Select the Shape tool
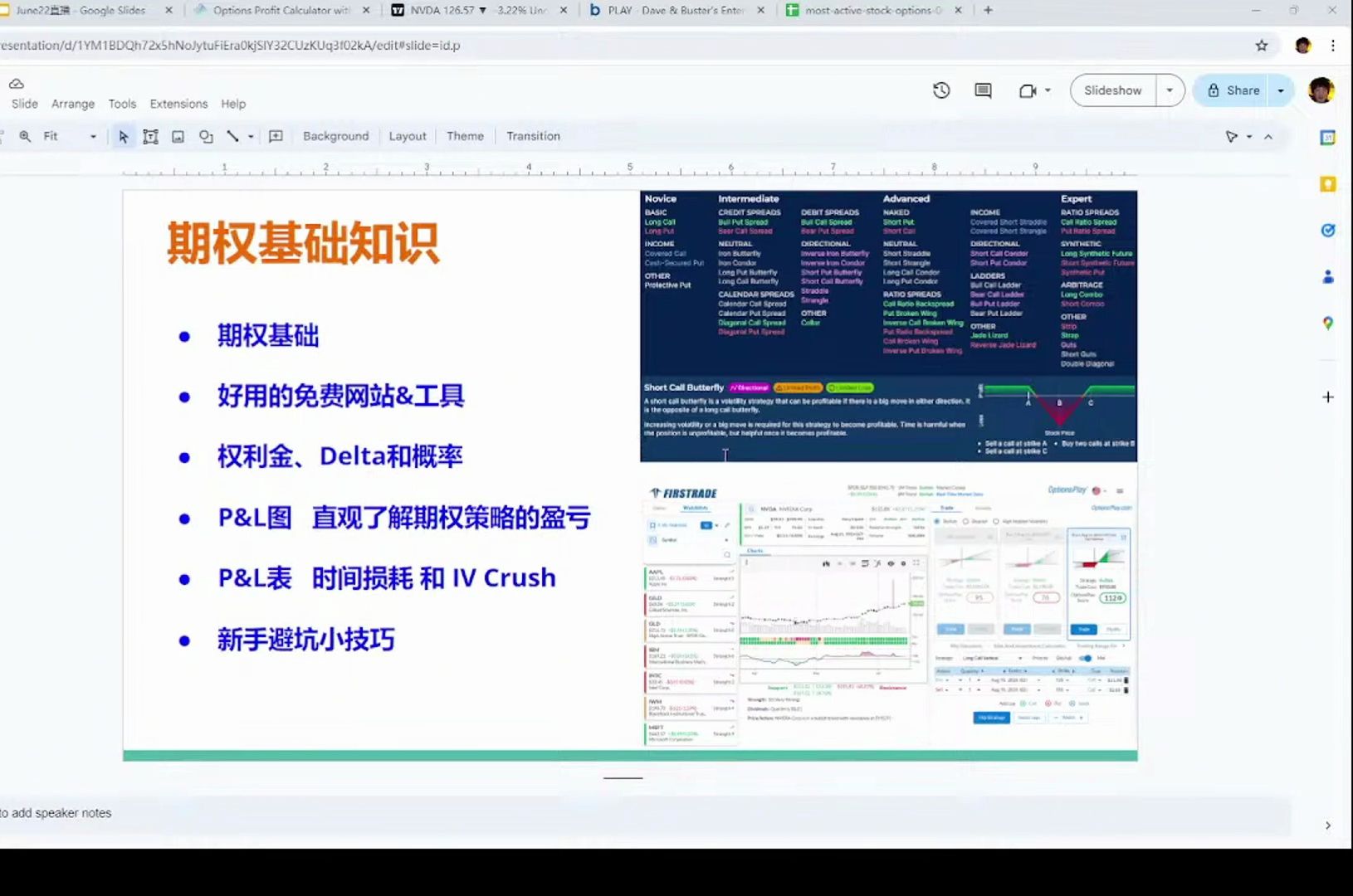 tap(206, 135)
